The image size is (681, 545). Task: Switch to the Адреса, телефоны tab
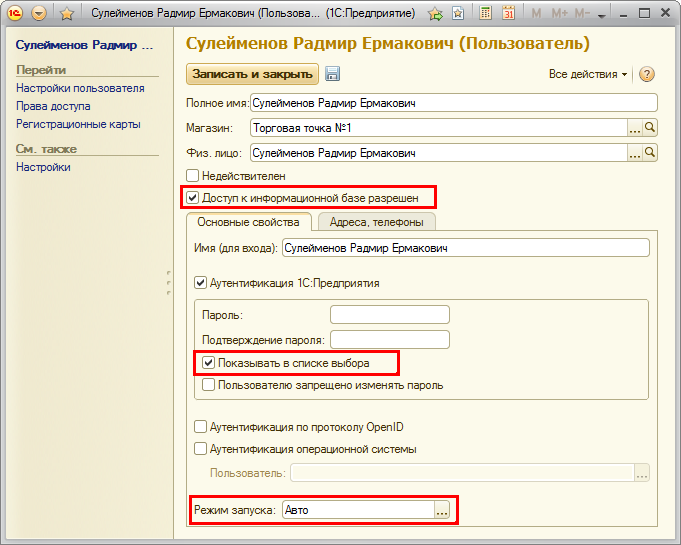point(375,222)
